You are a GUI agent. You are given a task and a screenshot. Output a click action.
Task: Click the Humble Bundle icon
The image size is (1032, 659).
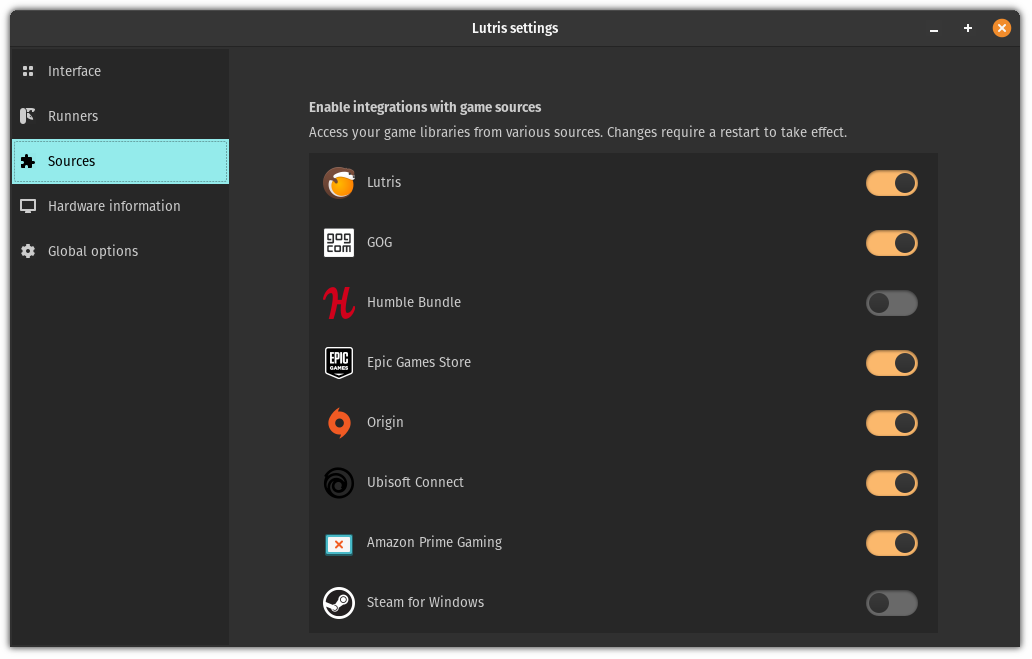[339, 303]
